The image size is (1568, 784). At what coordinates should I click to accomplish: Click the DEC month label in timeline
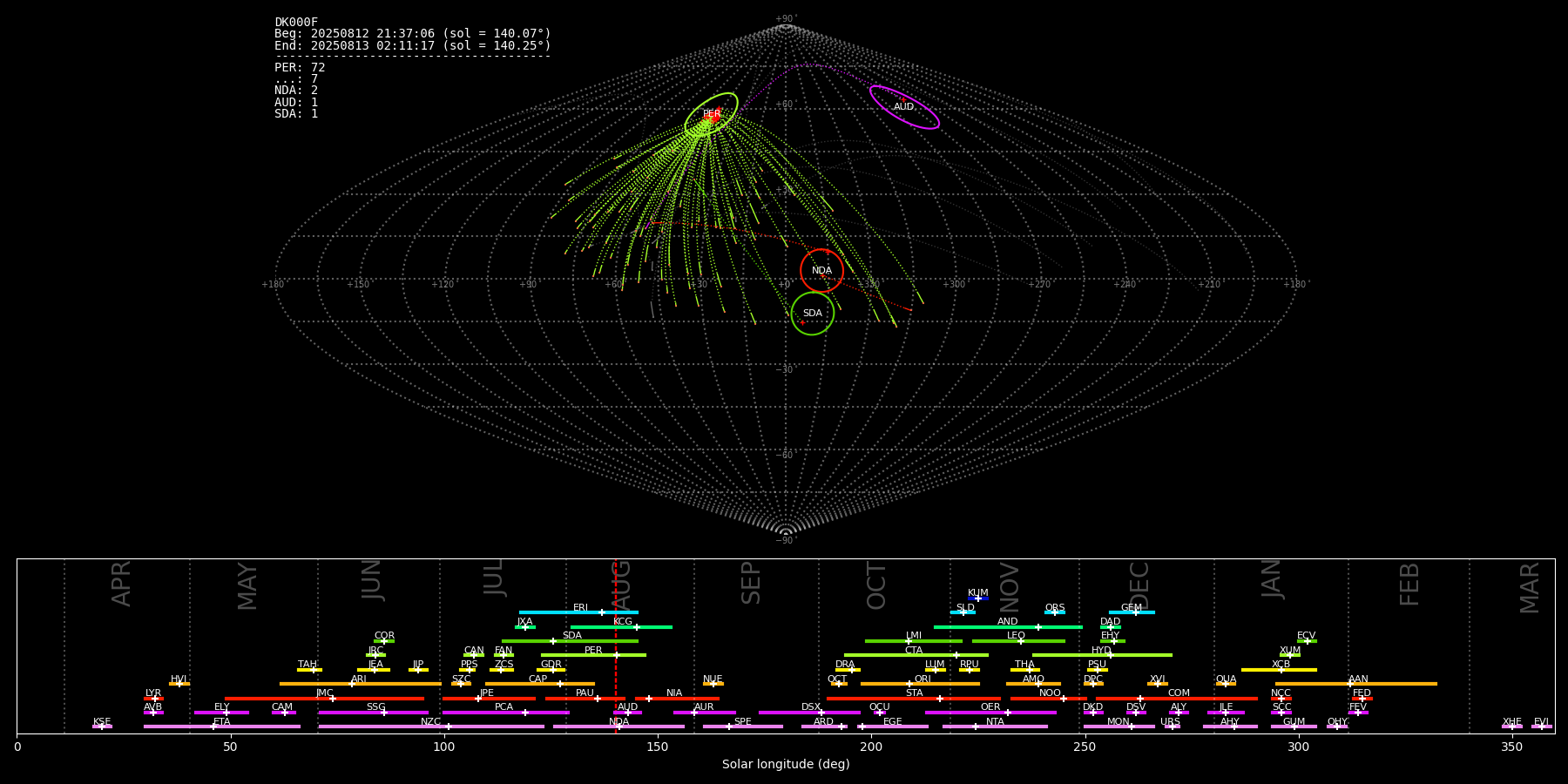1139,585
